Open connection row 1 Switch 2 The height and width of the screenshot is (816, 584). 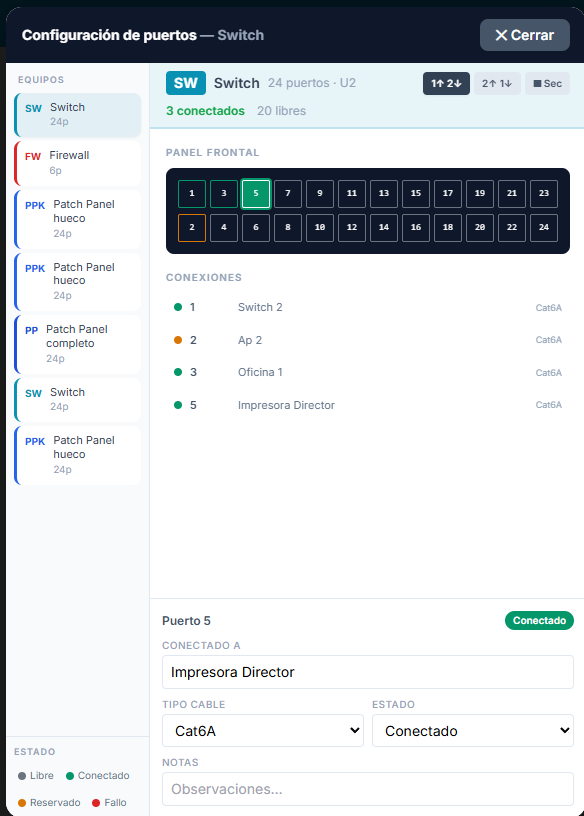[x=367, y=307]
